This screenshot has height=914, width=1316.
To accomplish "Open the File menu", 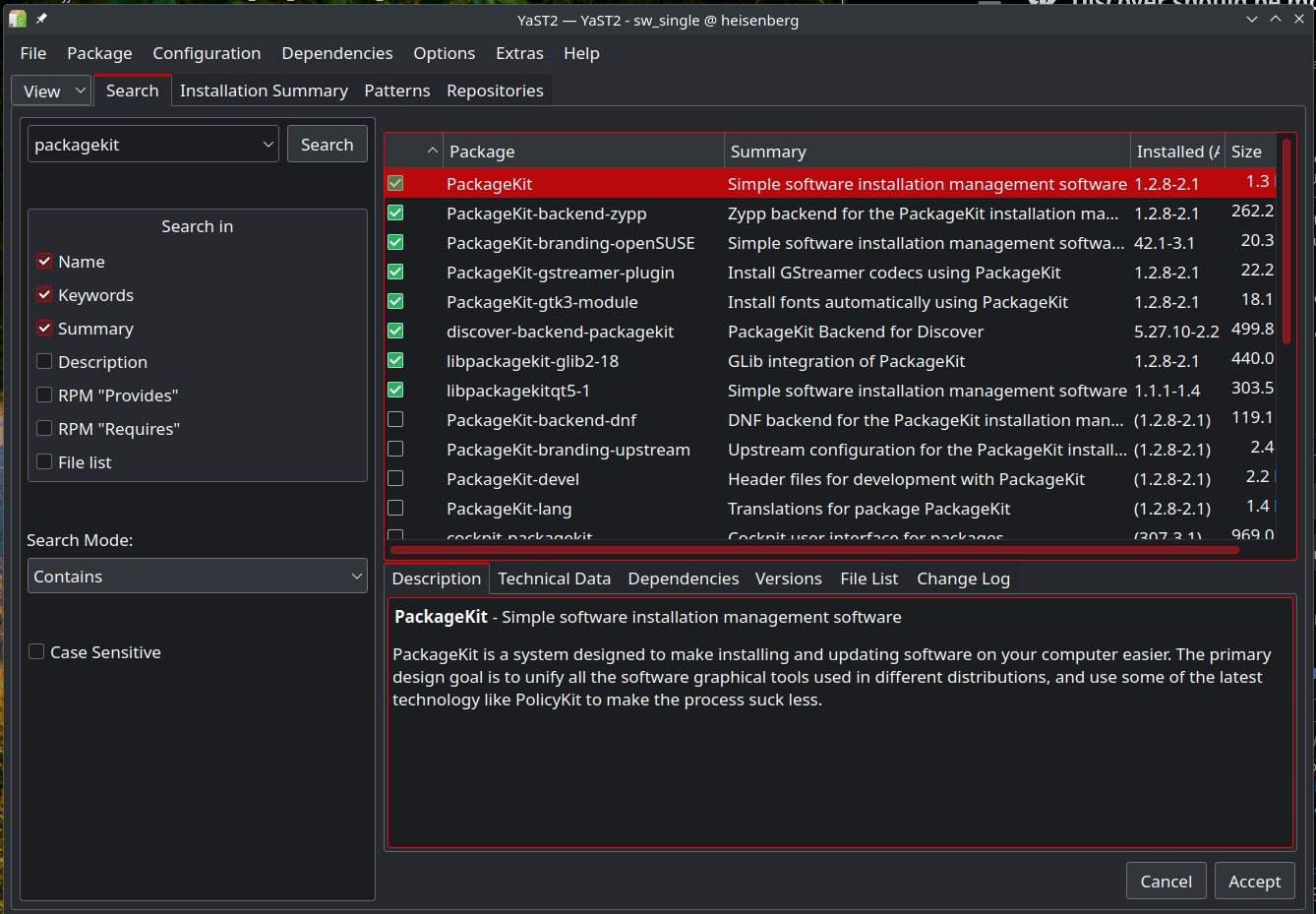I will pyautogui.click(x=32, y=53).
